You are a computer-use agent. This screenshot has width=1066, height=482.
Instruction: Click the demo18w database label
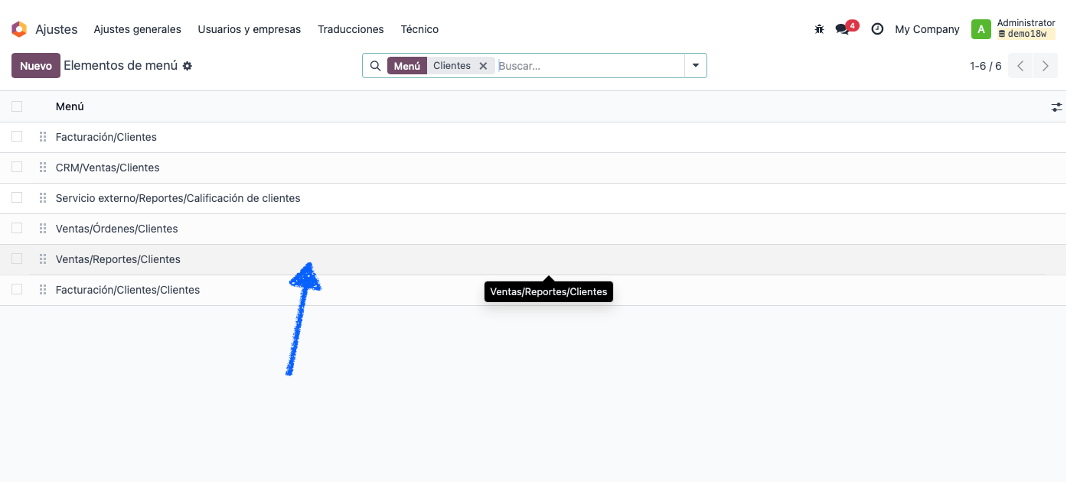tap(1027, 34)
